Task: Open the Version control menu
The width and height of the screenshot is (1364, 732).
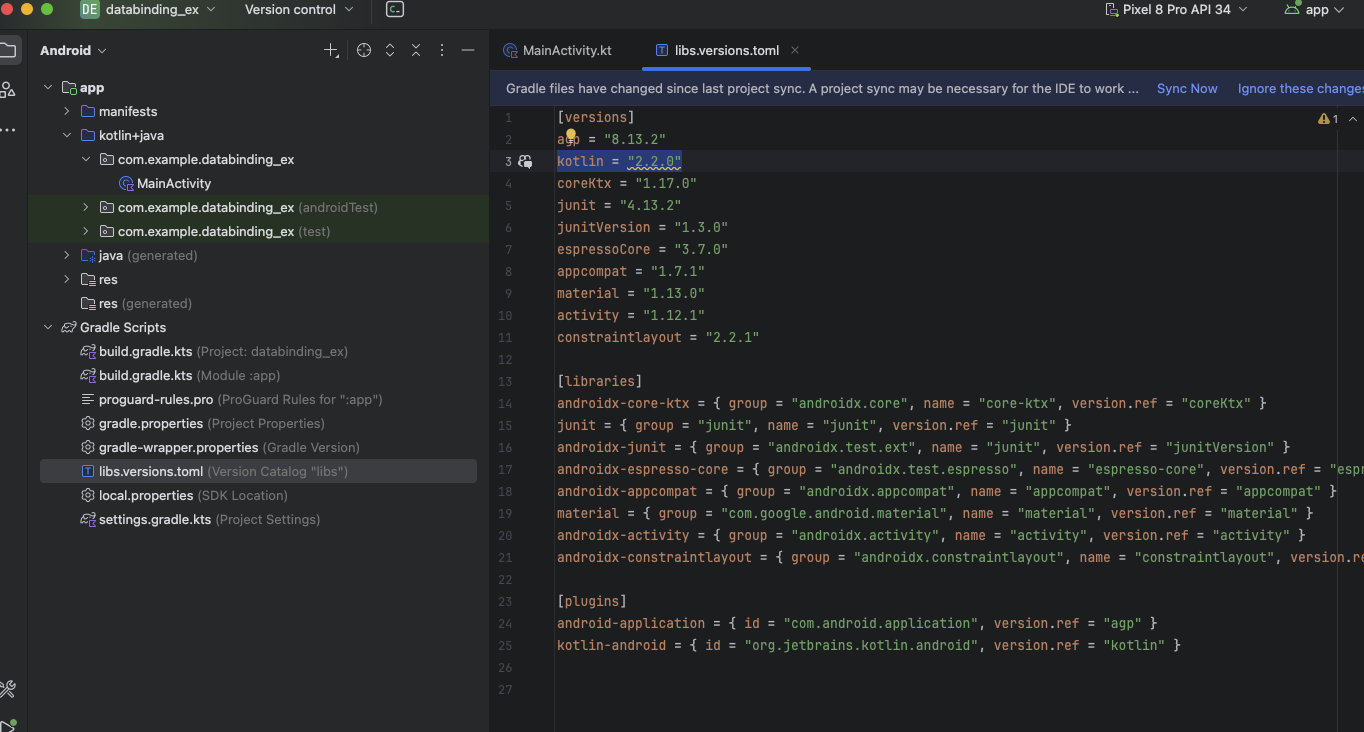Action: pos(298,10)
